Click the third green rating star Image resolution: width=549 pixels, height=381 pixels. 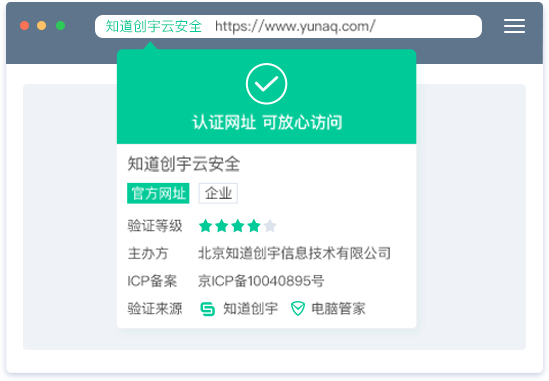pos(238,226)
